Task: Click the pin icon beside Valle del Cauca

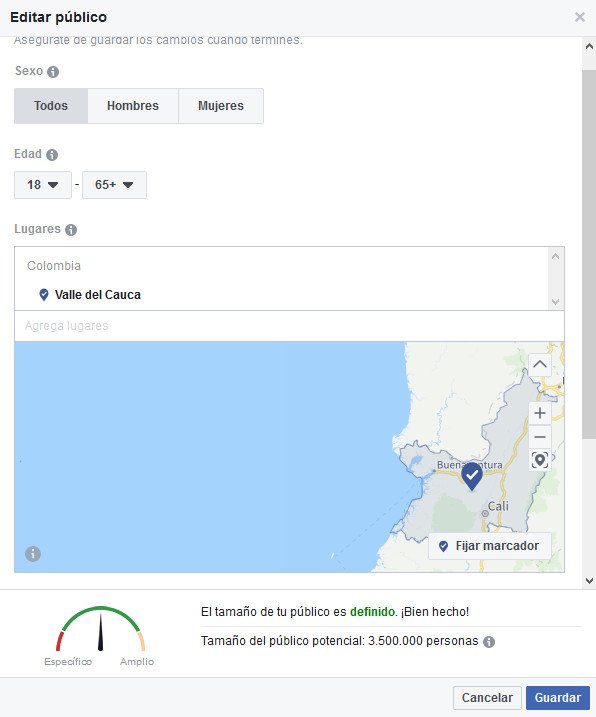Action: click(44, 295)
